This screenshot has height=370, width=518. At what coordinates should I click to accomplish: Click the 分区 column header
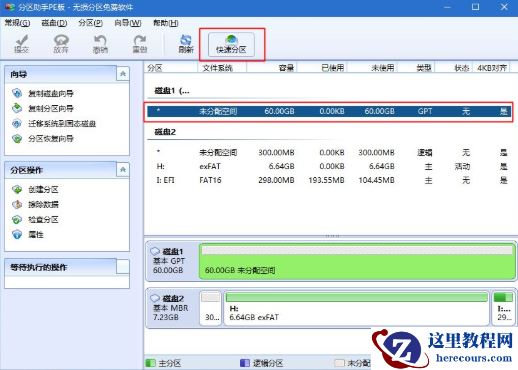[171, 68]
